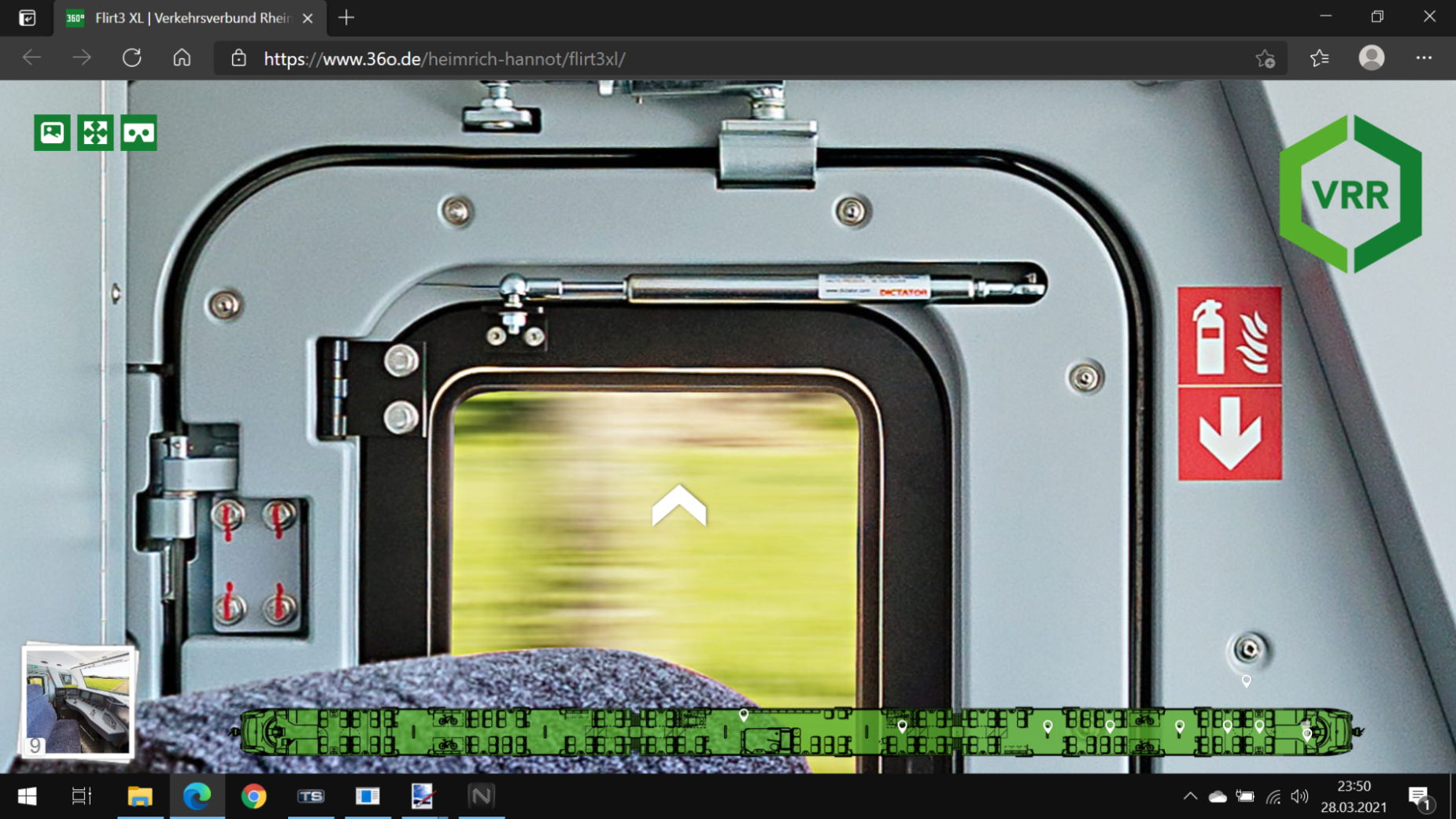Open the image gallery icon
This screenshot has width=1456, height=819.
pos(52,132)
